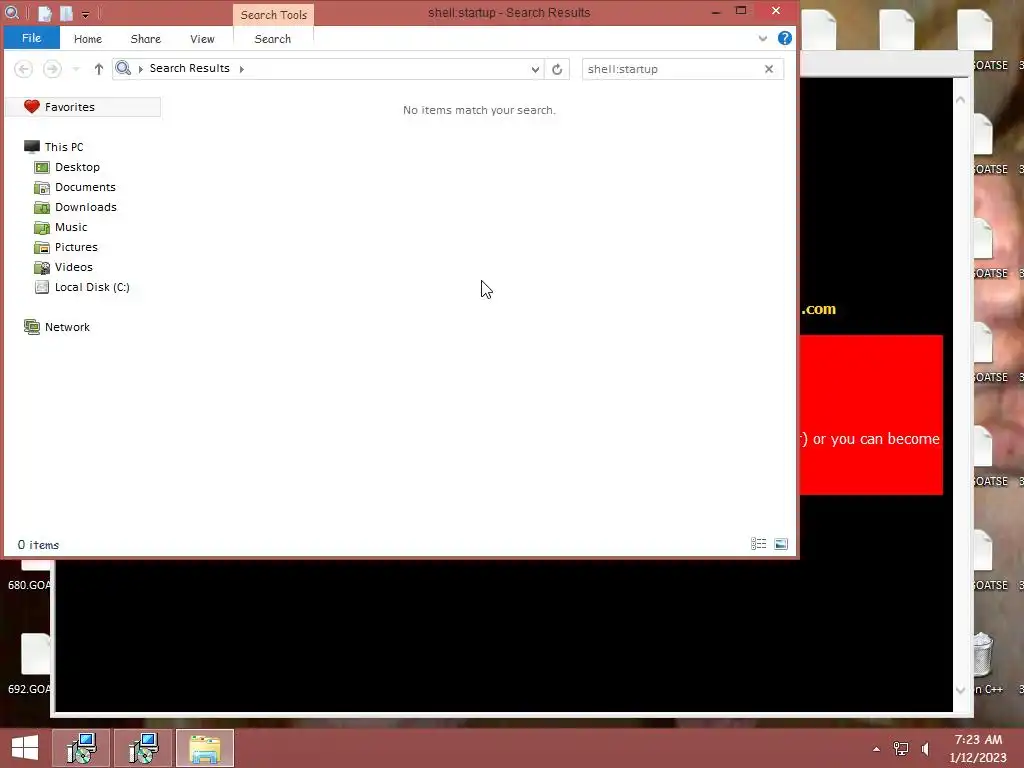
Task: Switch to Large icons view in status bar
Action: click(x=781, y=544)
